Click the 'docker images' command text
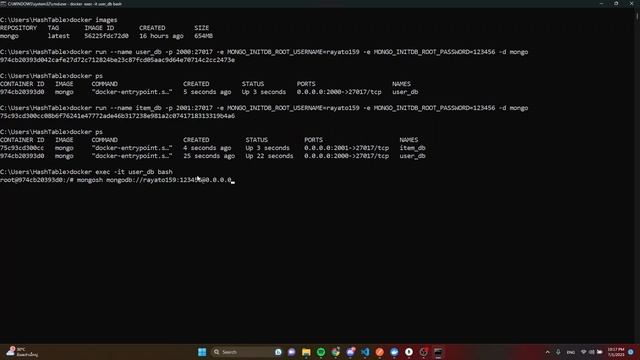 click(x=93, y=20)
